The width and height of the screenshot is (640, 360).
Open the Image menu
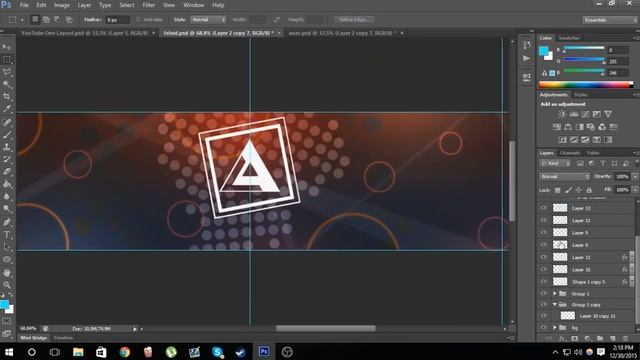61,5
